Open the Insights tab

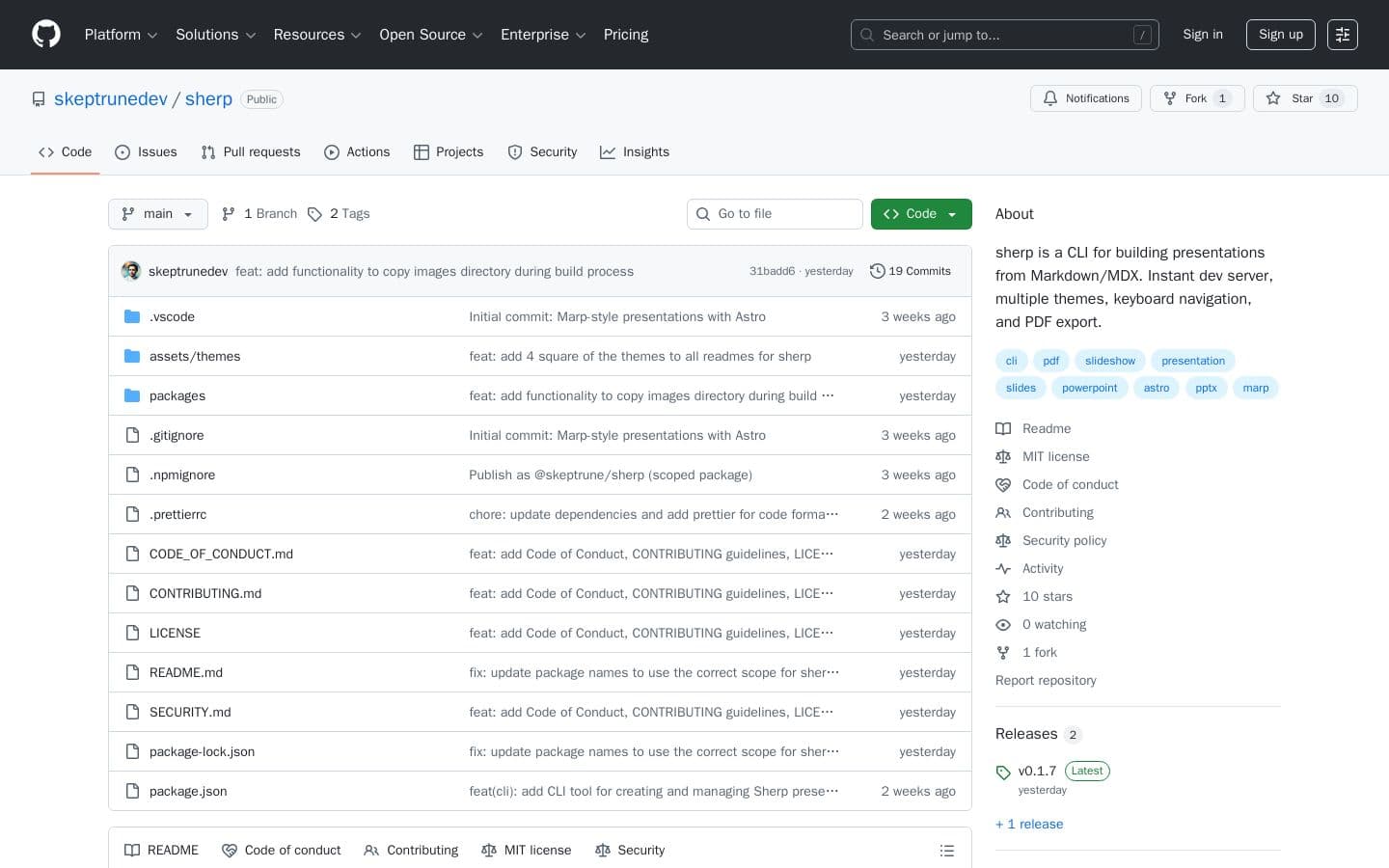click(635, 152)
